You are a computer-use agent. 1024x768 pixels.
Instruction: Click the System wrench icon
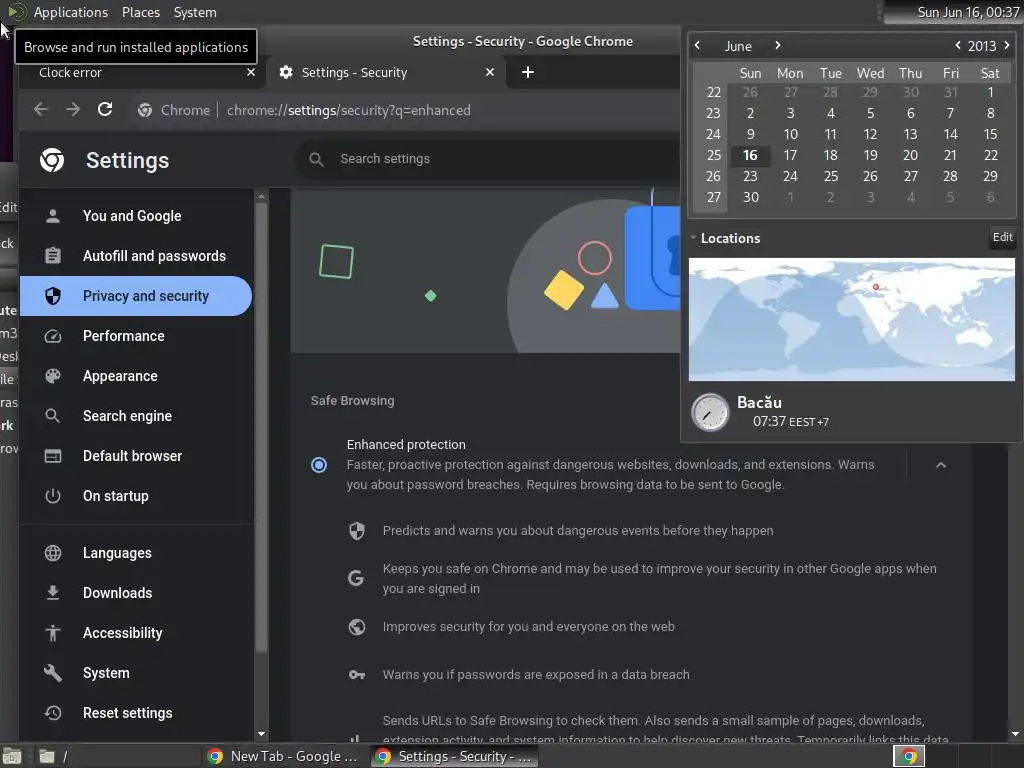pos(53,673)
